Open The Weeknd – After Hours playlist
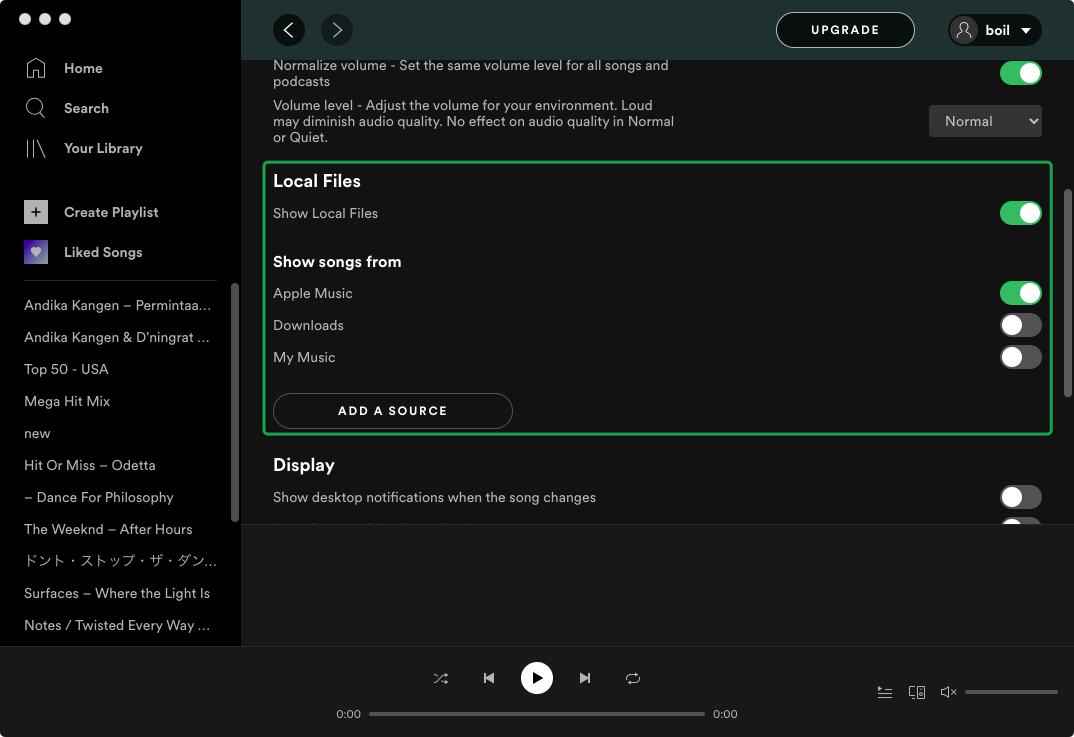The height and width of the screenshot is (737, 1074). point(108,529)
